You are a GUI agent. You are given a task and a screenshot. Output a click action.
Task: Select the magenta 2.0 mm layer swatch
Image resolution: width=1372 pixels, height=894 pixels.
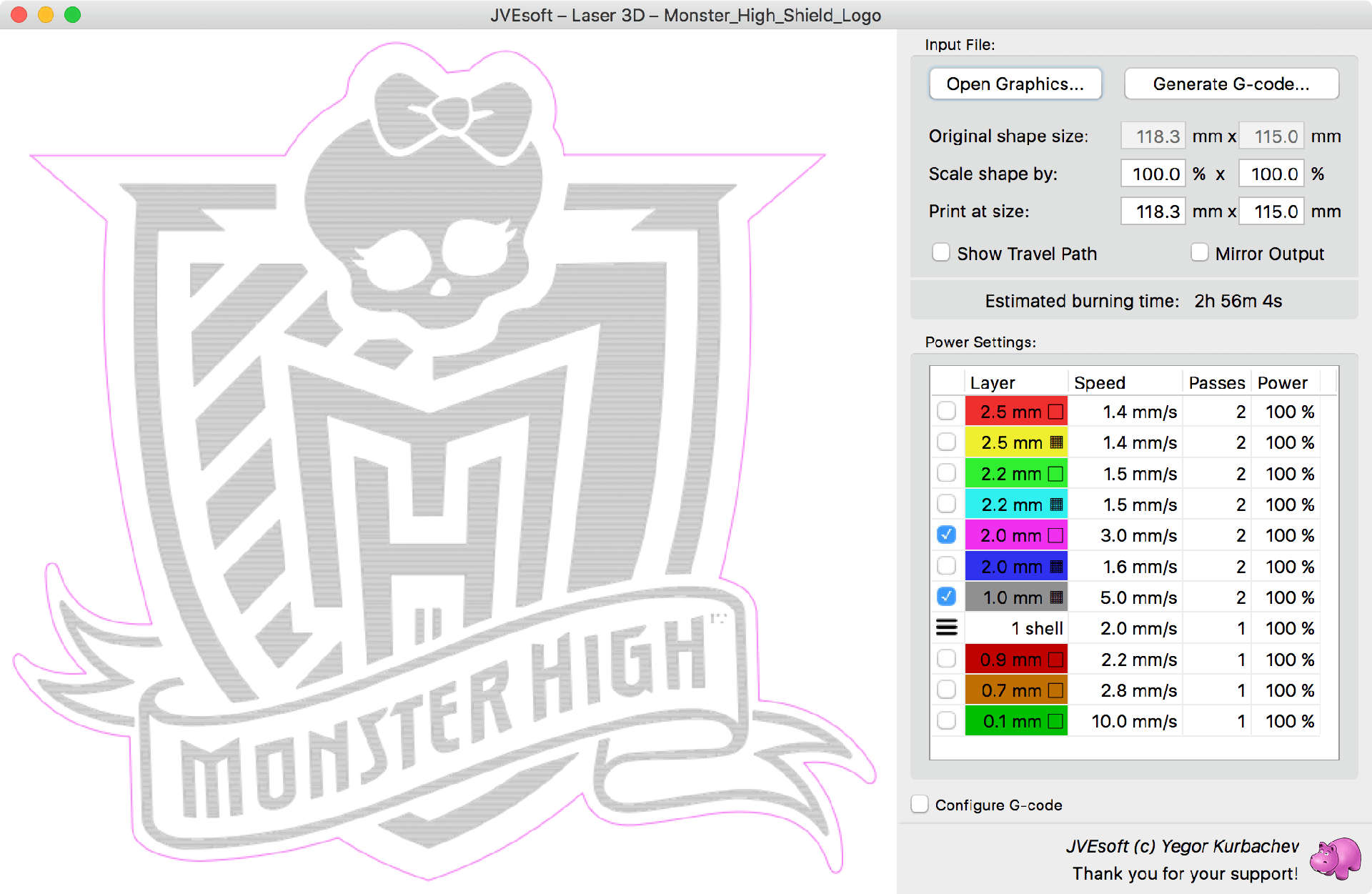(x=1015, y=535)
